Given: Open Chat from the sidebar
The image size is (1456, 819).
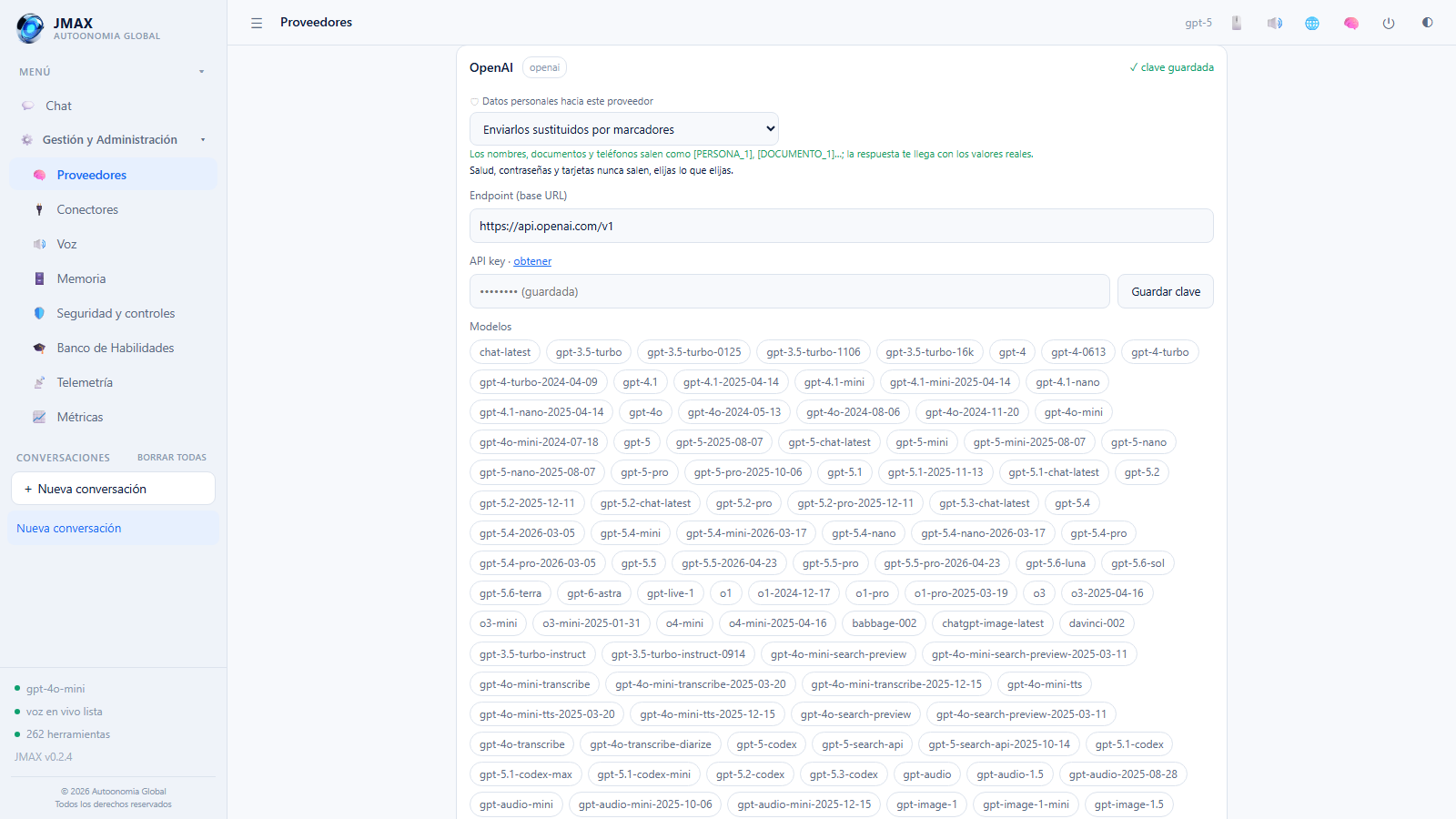Looking at the screenshot, I should click(113, 106).
